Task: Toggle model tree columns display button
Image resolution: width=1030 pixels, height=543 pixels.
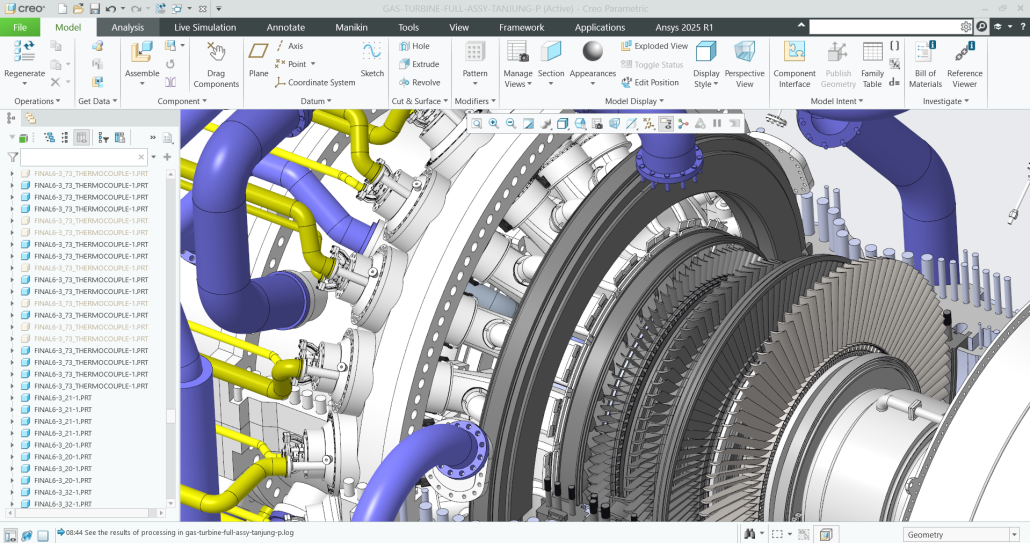Action: pyautogui.click(x=81, y=138)
